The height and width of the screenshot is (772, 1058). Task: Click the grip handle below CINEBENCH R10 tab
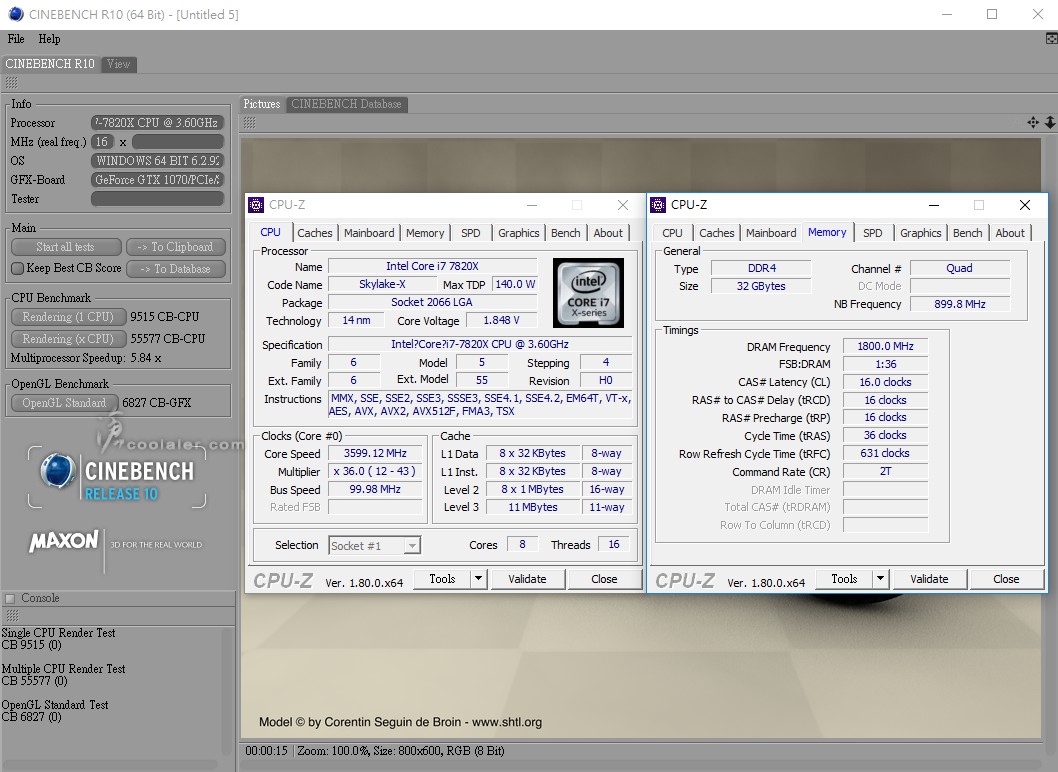coord(11,83)
